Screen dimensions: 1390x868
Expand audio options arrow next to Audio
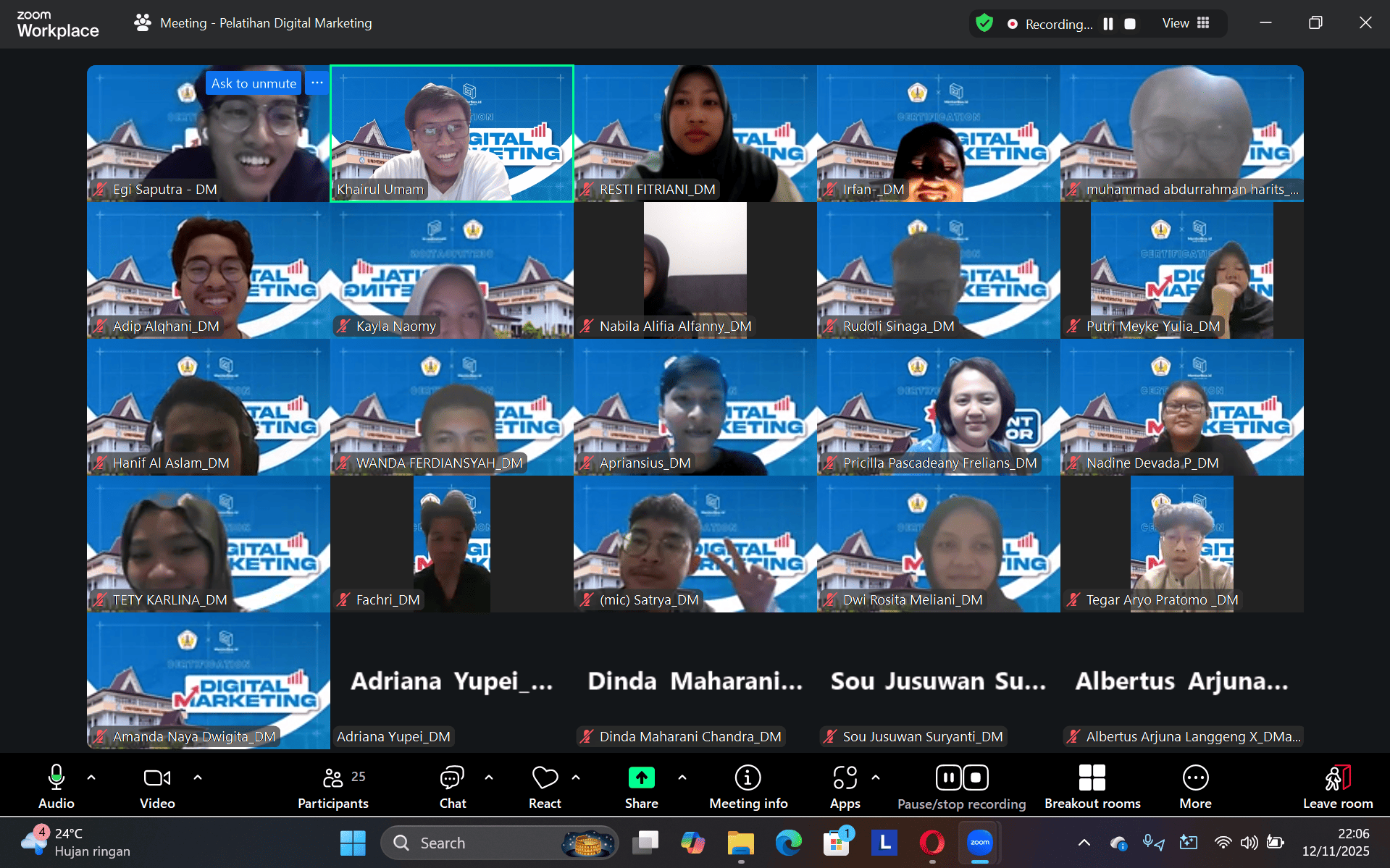91,778
